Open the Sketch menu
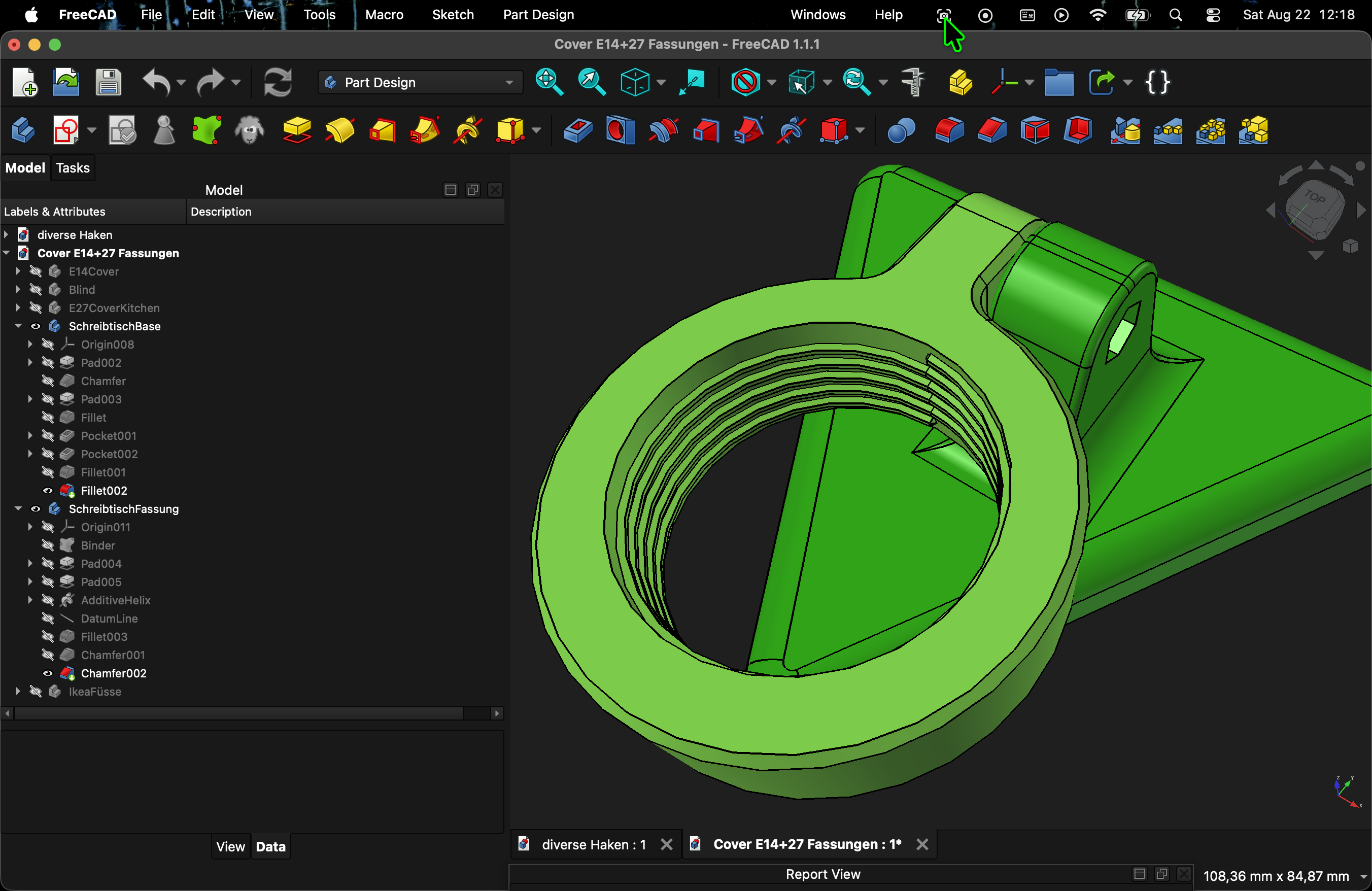Viewport: 1372px width, 891px height. click(x=453, y=15)
